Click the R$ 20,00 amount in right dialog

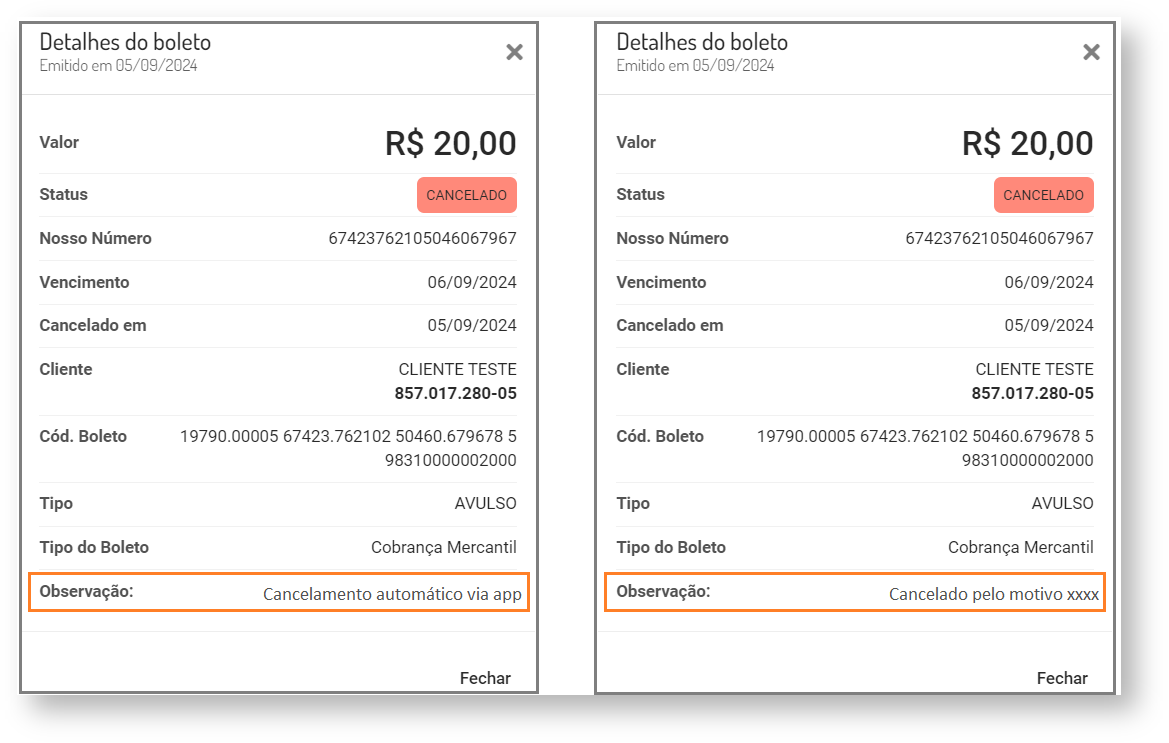click(x=1028, y=144)
